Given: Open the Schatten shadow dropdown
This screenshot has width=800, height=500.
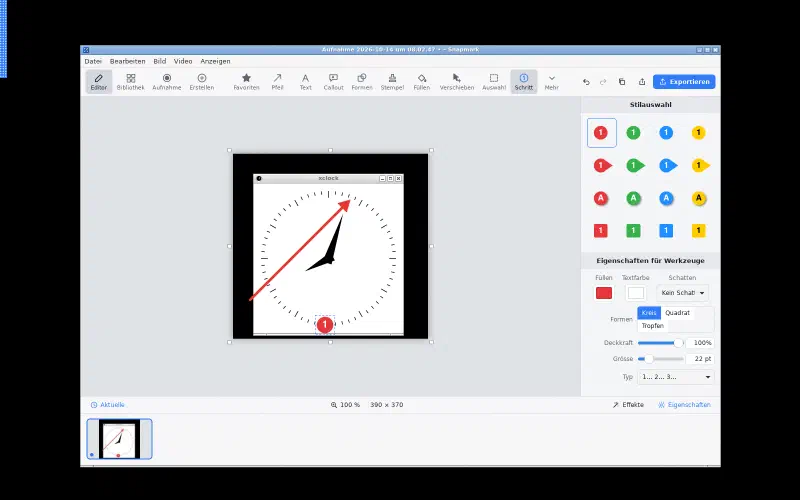Looking at the screenshot, I should pos(682,293).
